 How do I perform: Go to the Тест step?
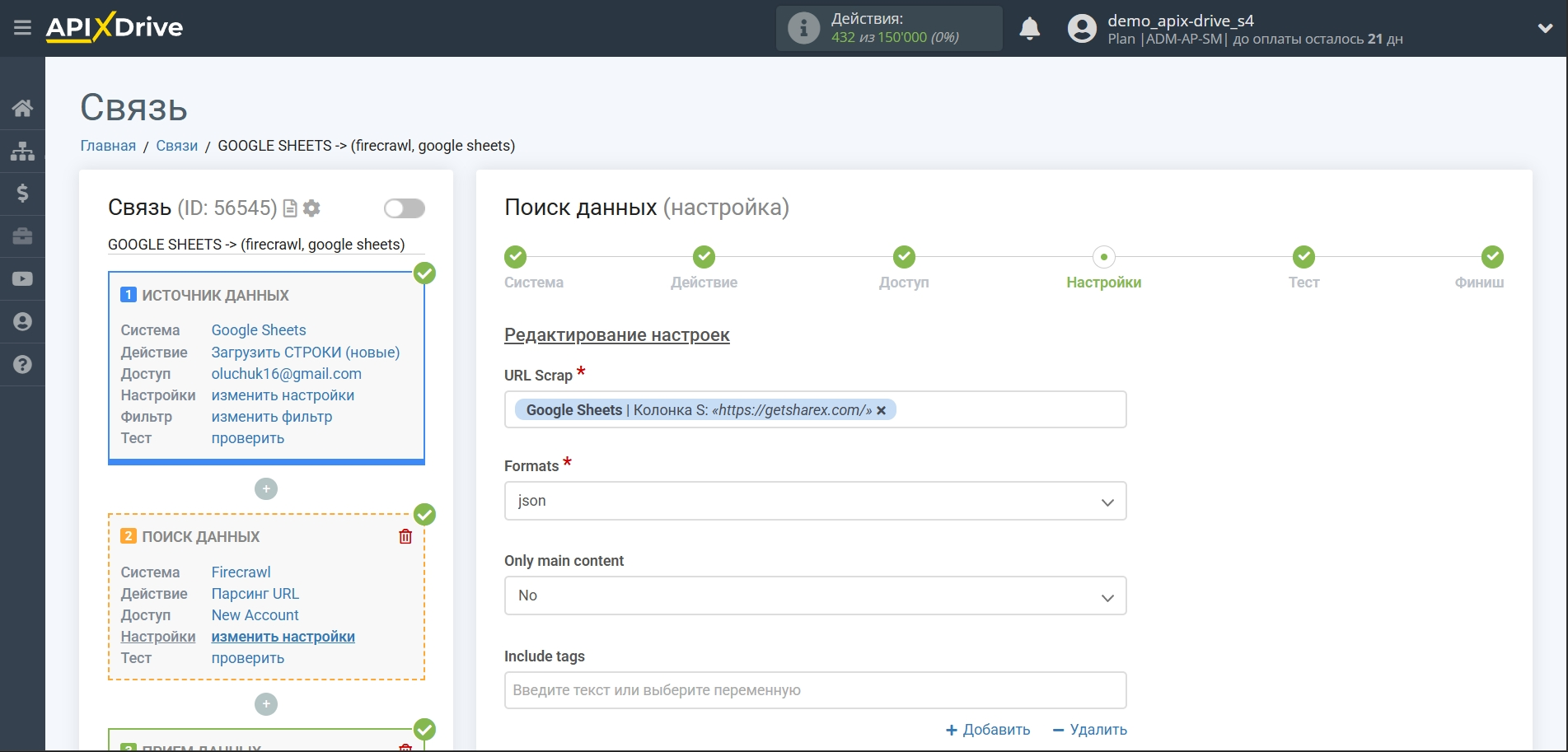tap(1304, 258)
